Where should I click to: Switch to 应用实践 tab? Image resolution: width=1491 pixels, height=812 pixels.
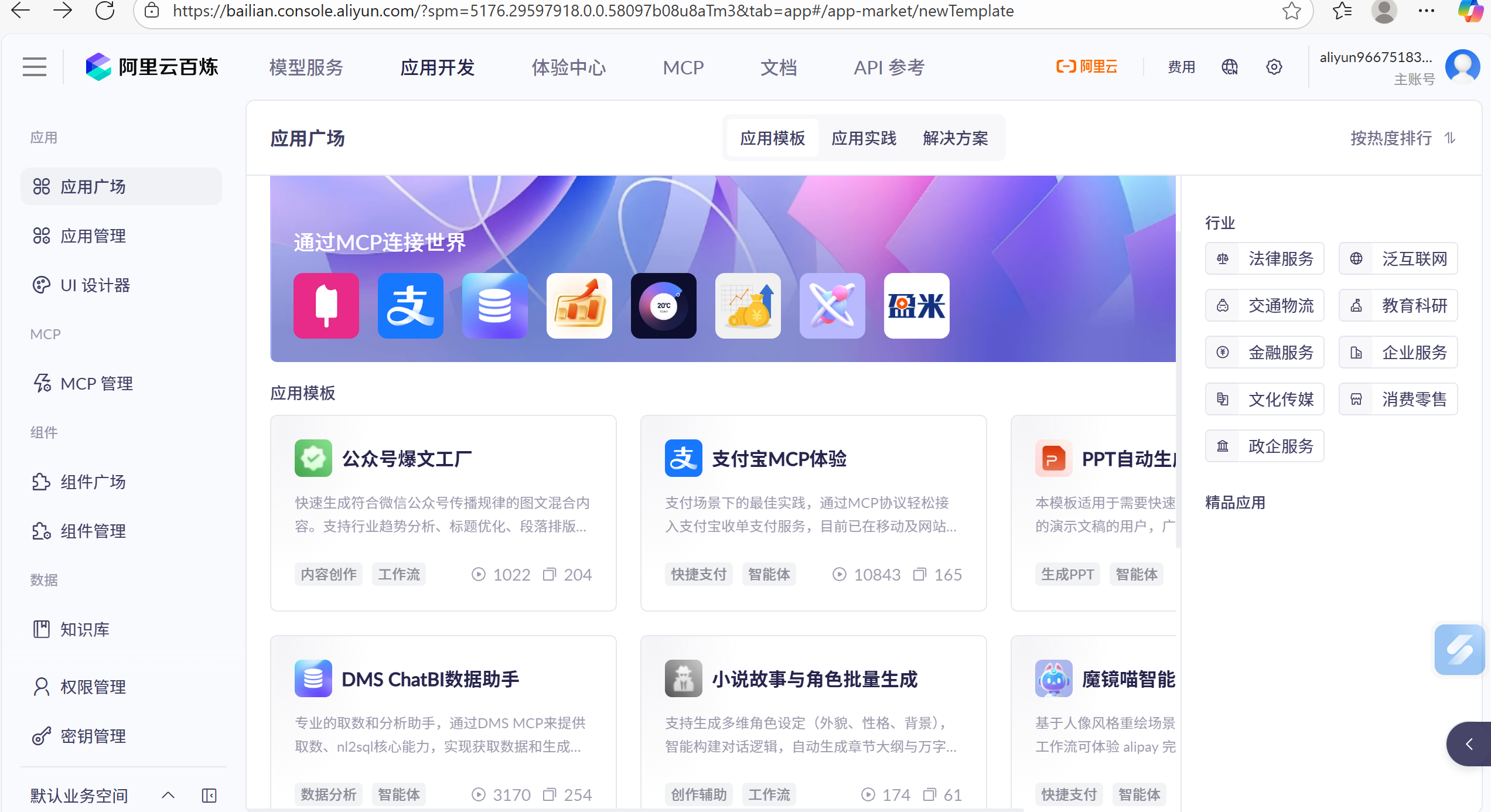[864, 138]
